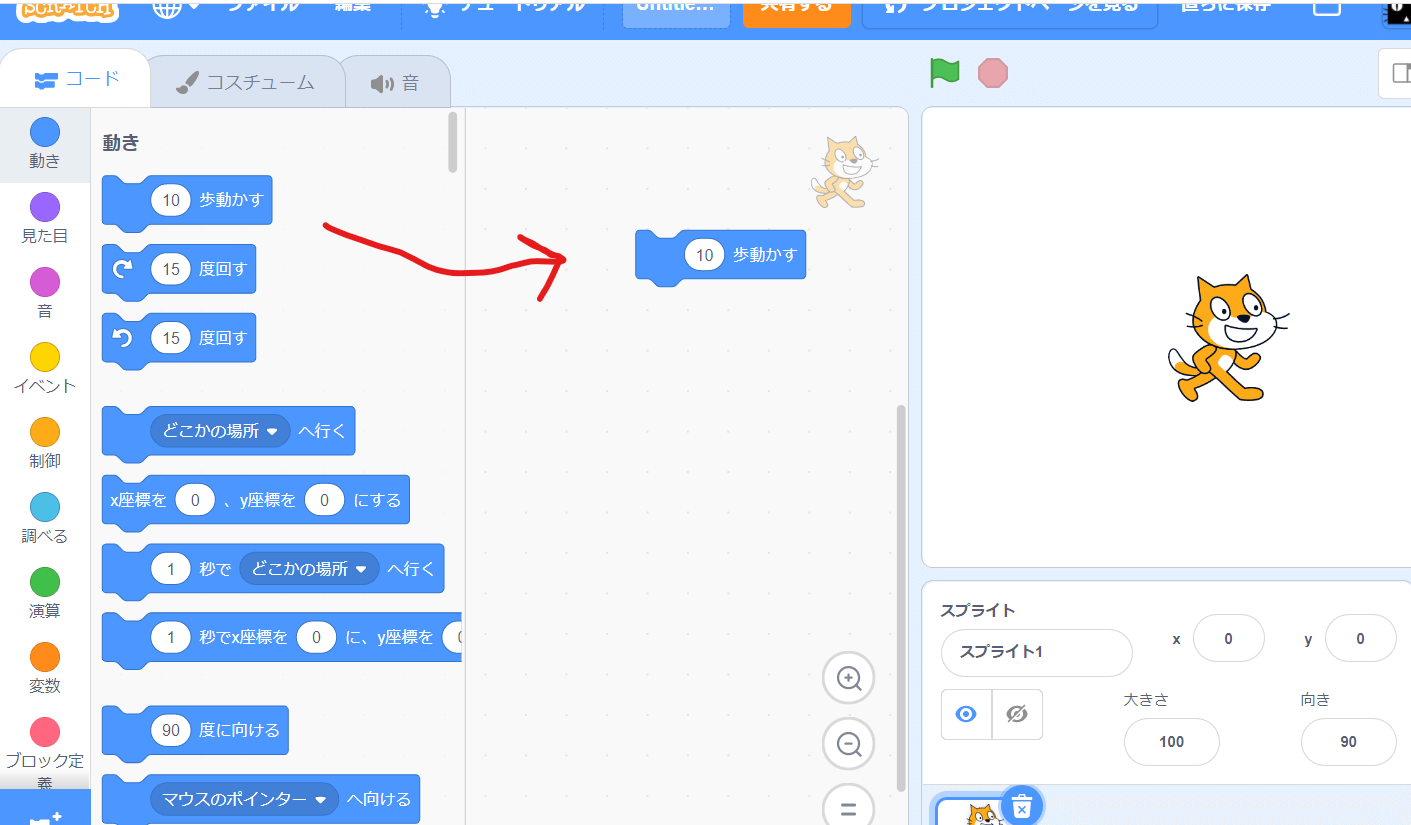Viewport: 1411px width, 825px height.
Task: Select the 動き (Motion) block category
Action: (x=44, y=144)
